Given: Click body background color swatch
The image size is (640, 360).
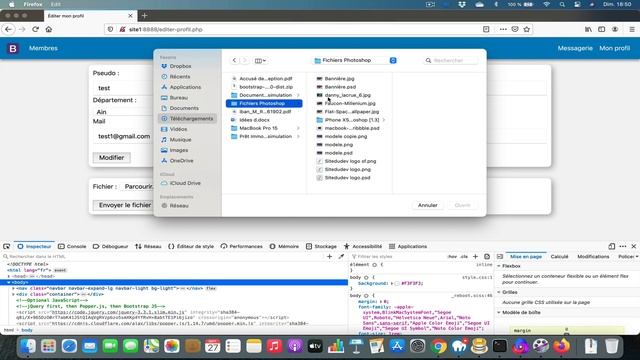Looking at the screenshot, I should (x=397, y=283).
